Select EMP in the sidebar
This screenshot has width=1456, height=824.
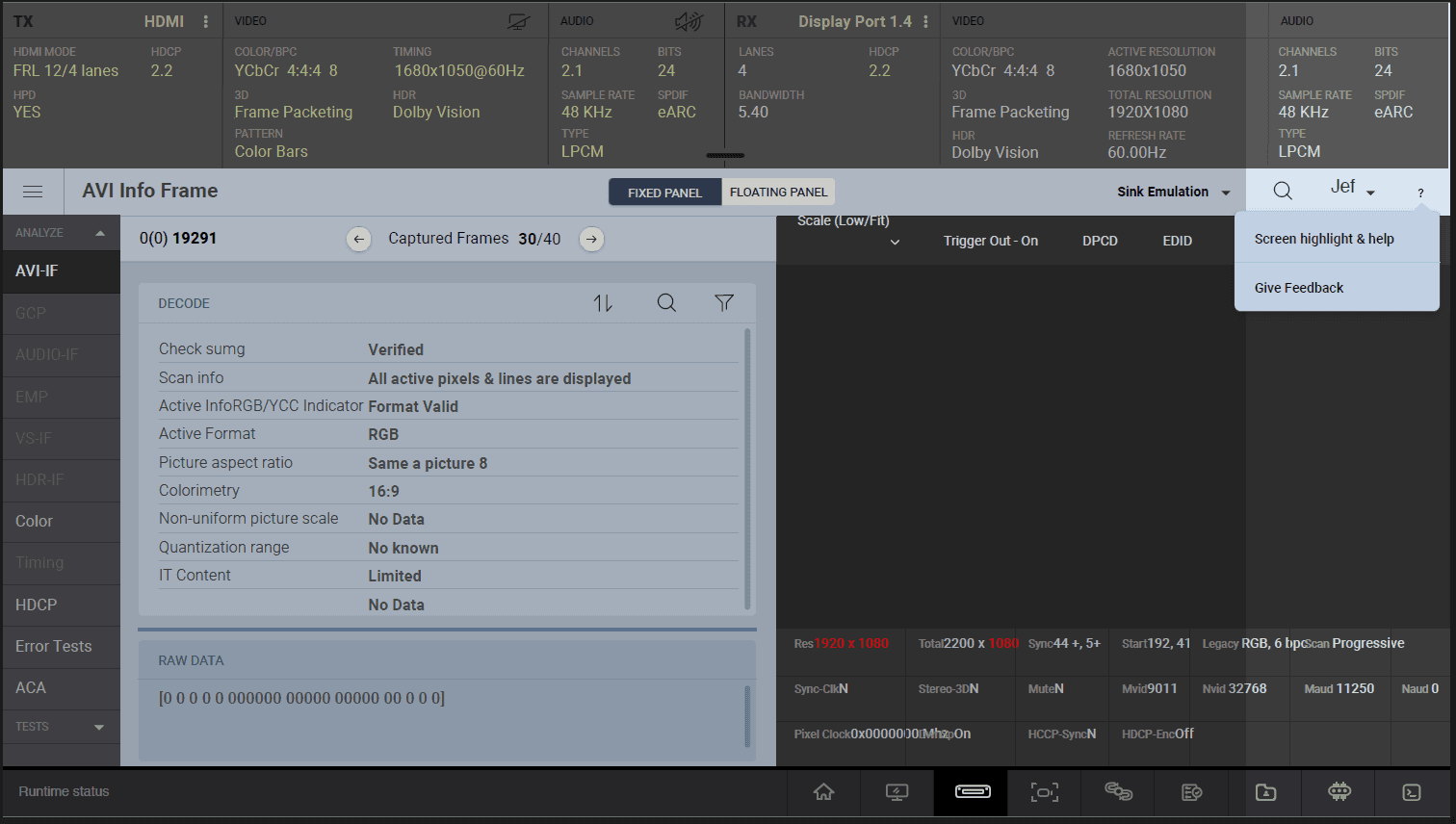pos(61,397)
